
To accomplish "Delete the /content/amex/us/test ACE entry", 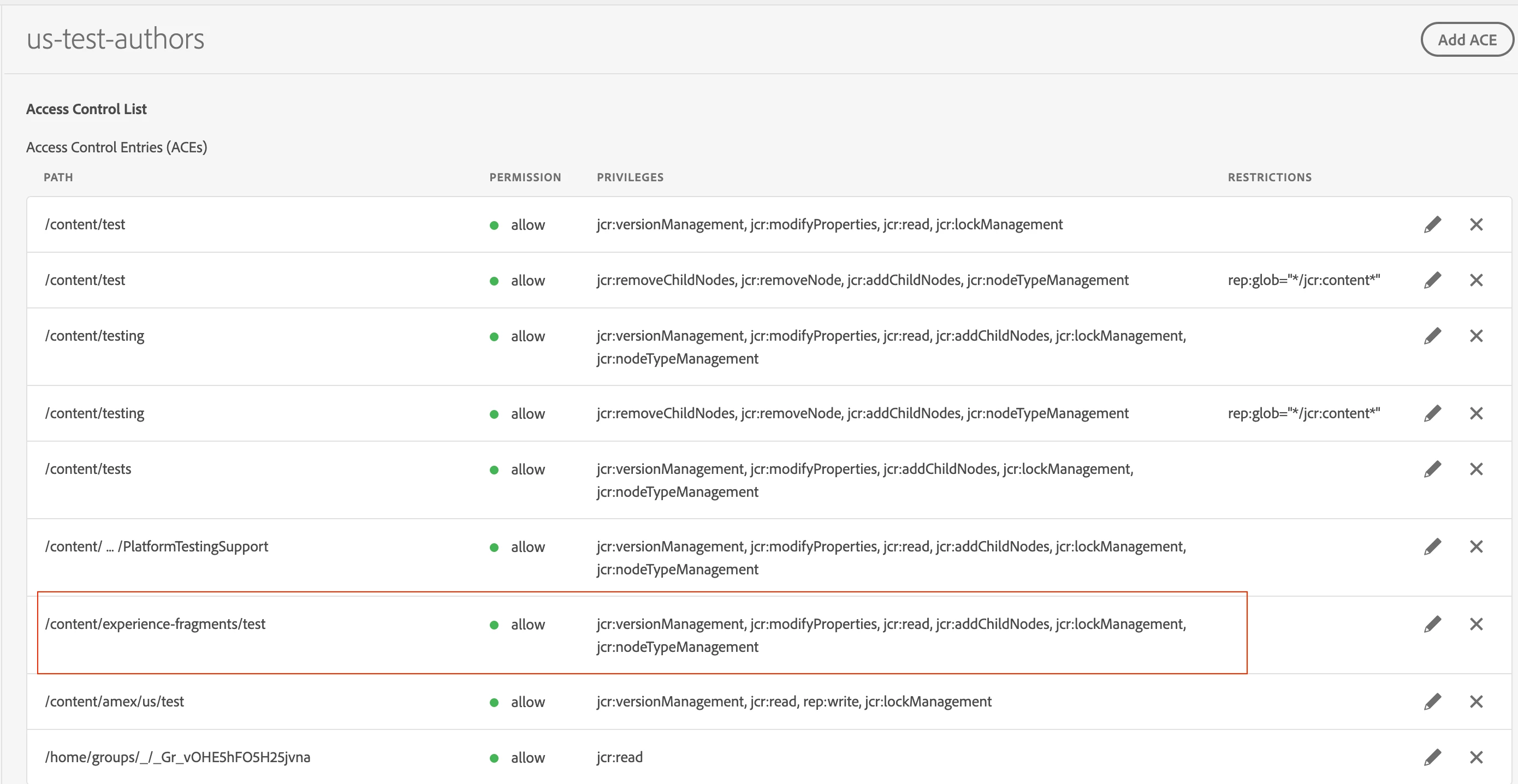I will tap(1475, 702).
